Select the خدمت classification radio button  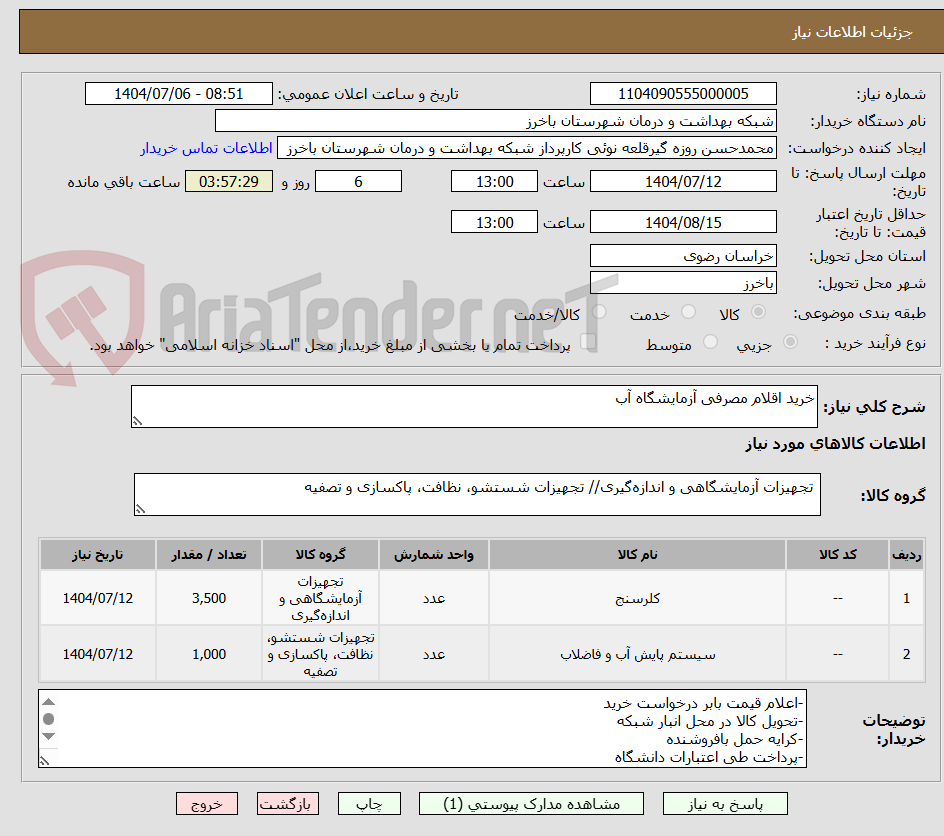pyautogui.click(x=687, y=311)
